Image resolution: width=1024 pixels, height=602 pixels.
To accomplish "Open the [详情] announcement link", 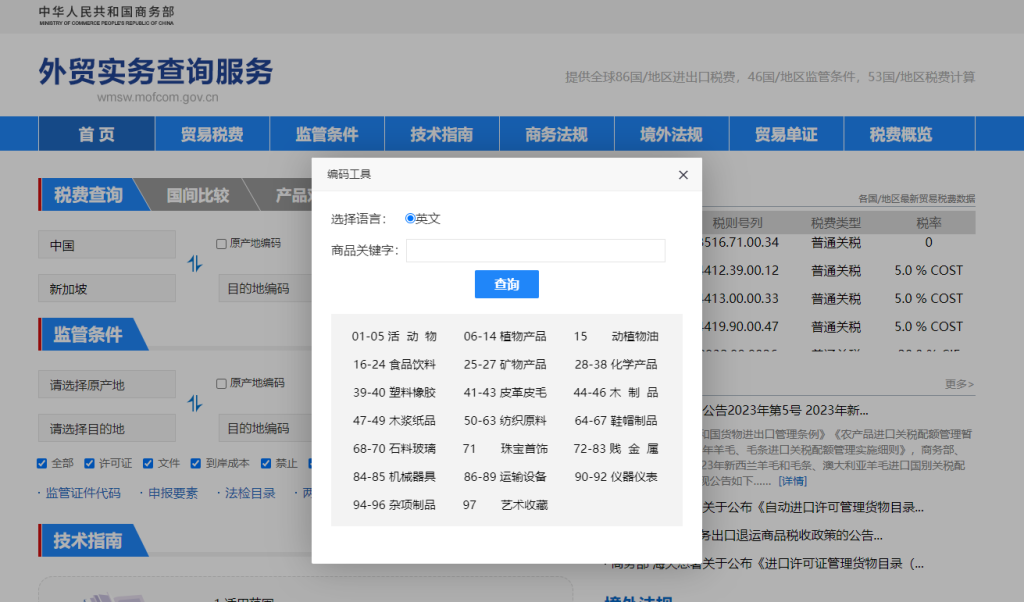I will point(793,481).
